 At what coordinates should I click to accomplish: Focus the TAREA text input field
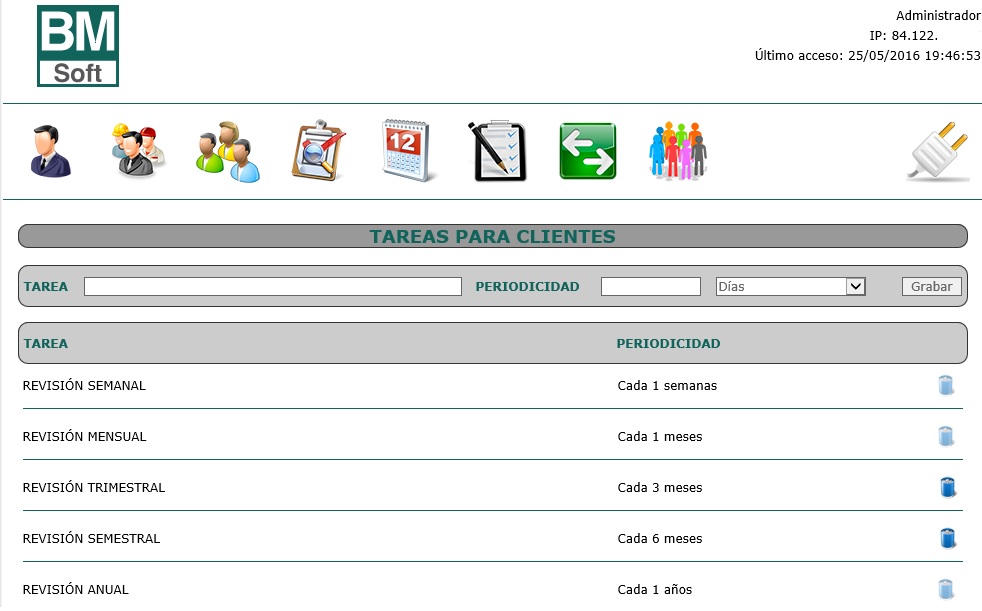pos(272,287)
